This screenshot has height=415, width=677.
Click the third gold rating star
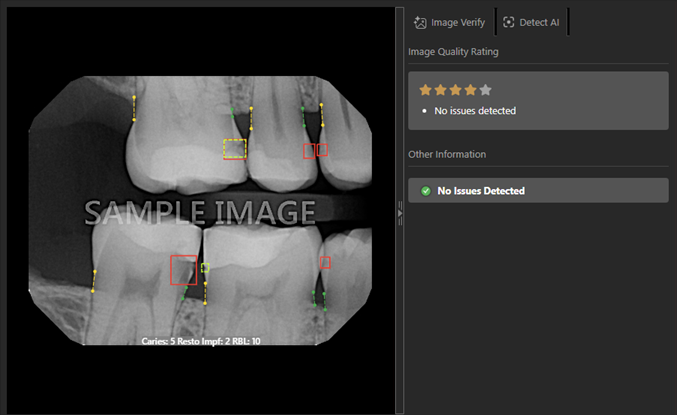pyautogui.click(x=456, y=90)
